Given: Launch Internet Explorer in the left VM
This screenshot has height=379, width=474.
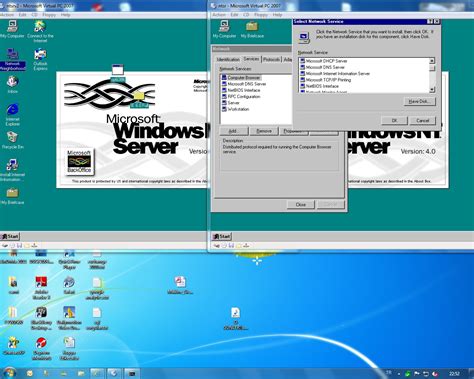Looking at the screenshot, I should pyautogui.click(x=13, y=114).
